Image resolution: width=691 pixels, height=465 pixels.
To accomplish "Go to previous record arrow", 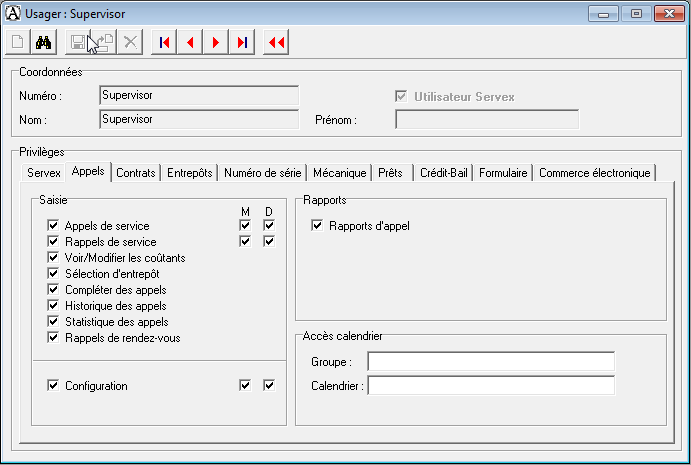I will (x=190, y=42).
